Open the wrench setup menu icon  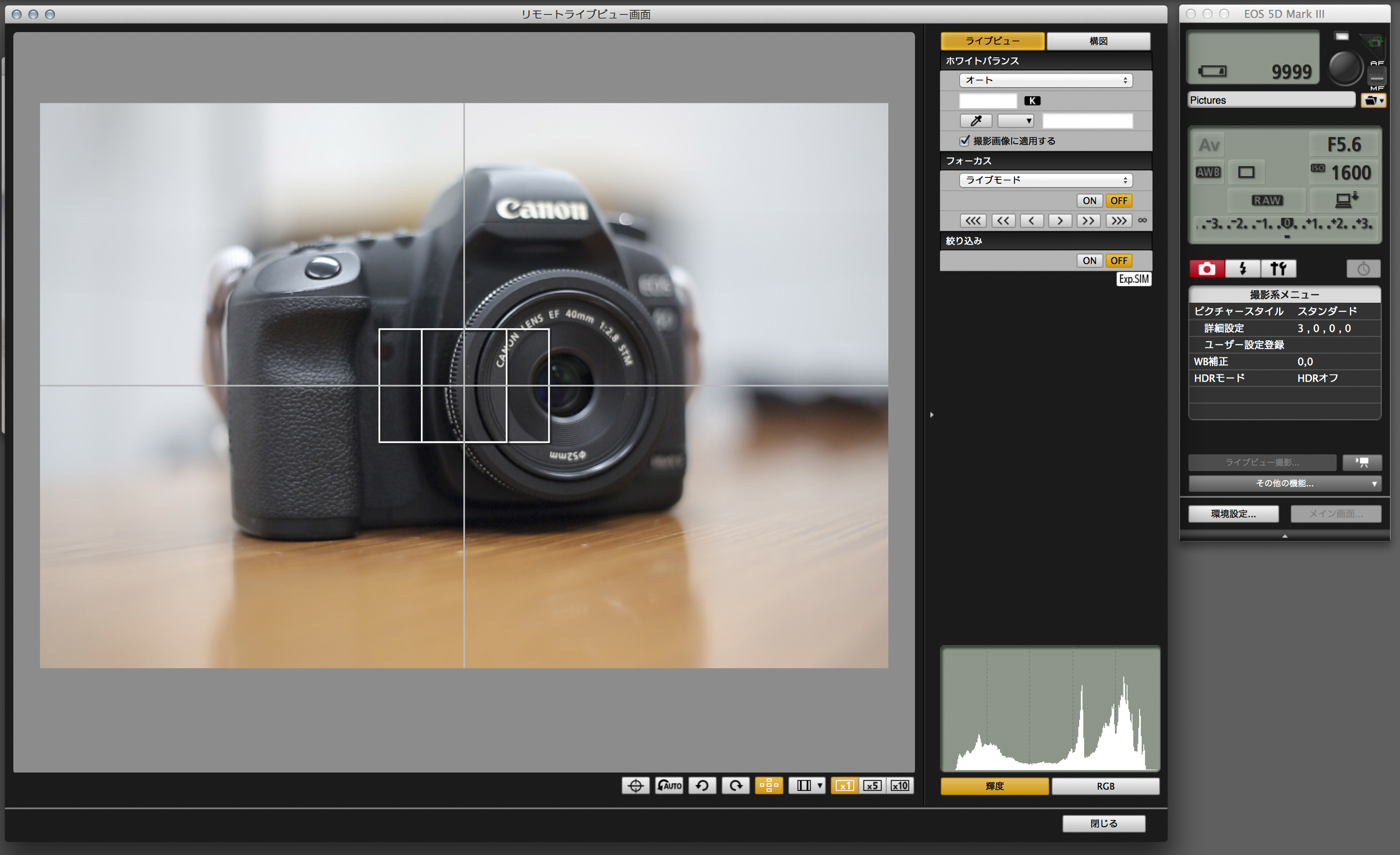(x=1278, y=269)
